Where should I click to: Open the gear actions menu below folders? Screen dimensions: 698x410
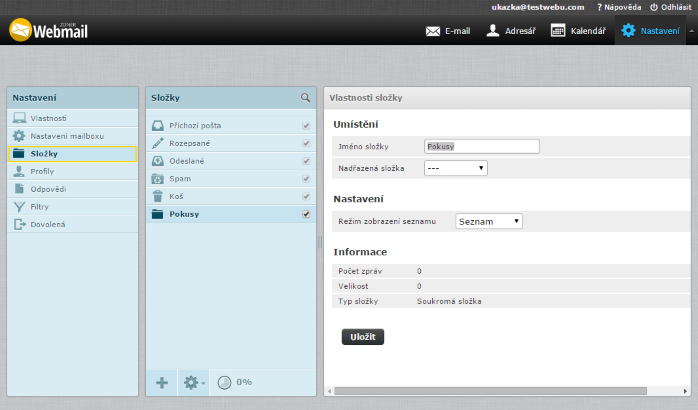tap(193, 382)
